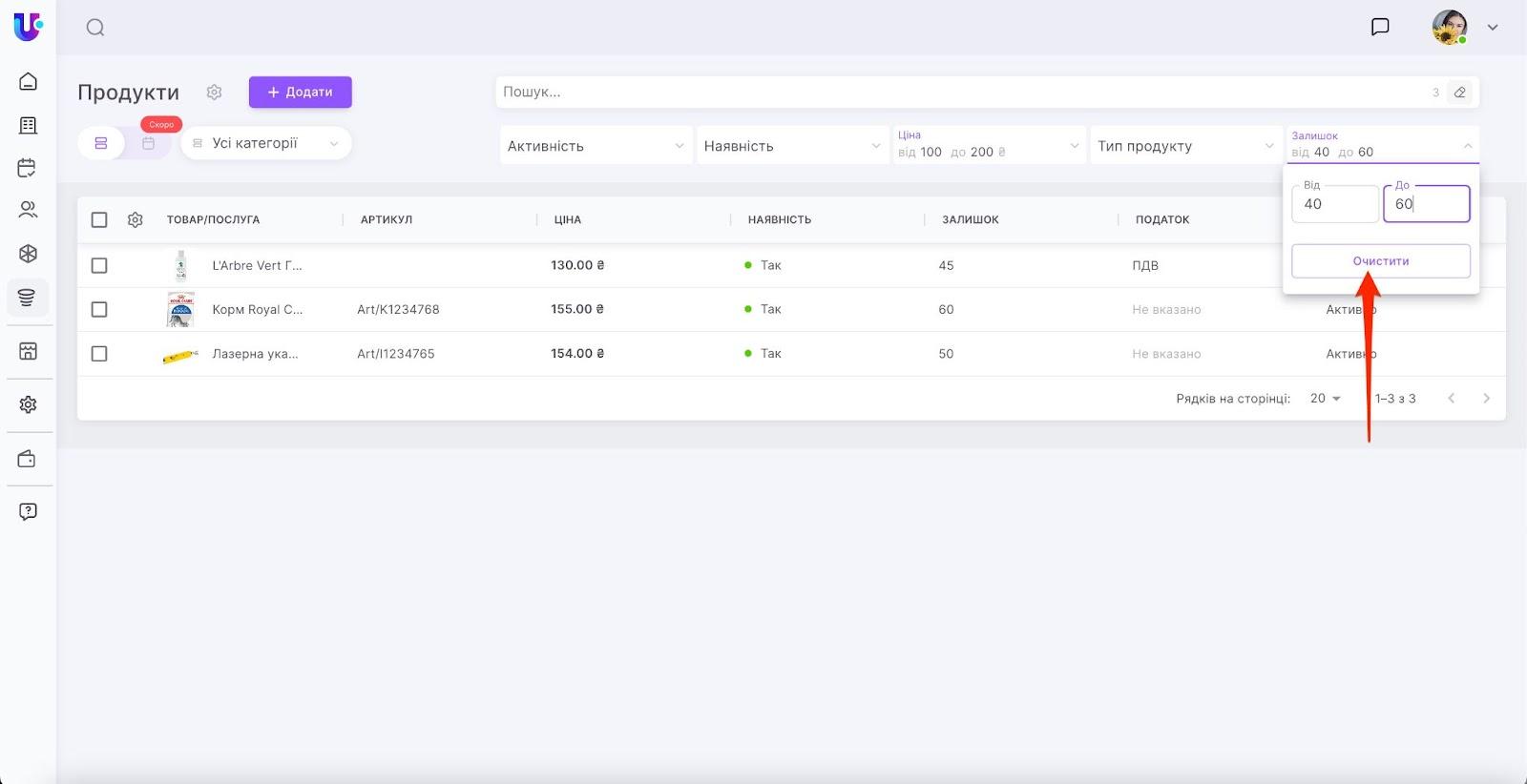Open the rows per page dropdown

(1325, 399)
